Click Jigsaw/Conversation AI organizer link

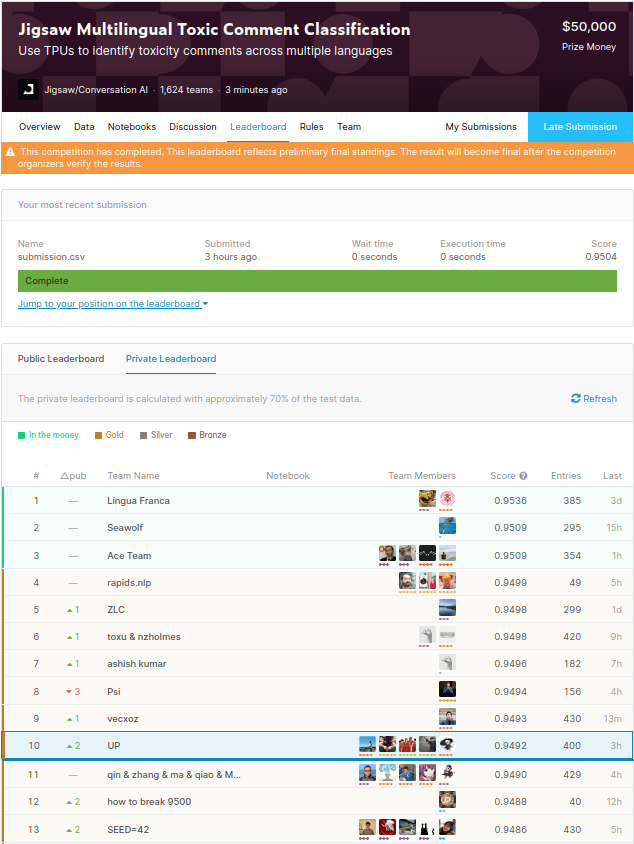(96, 90)
